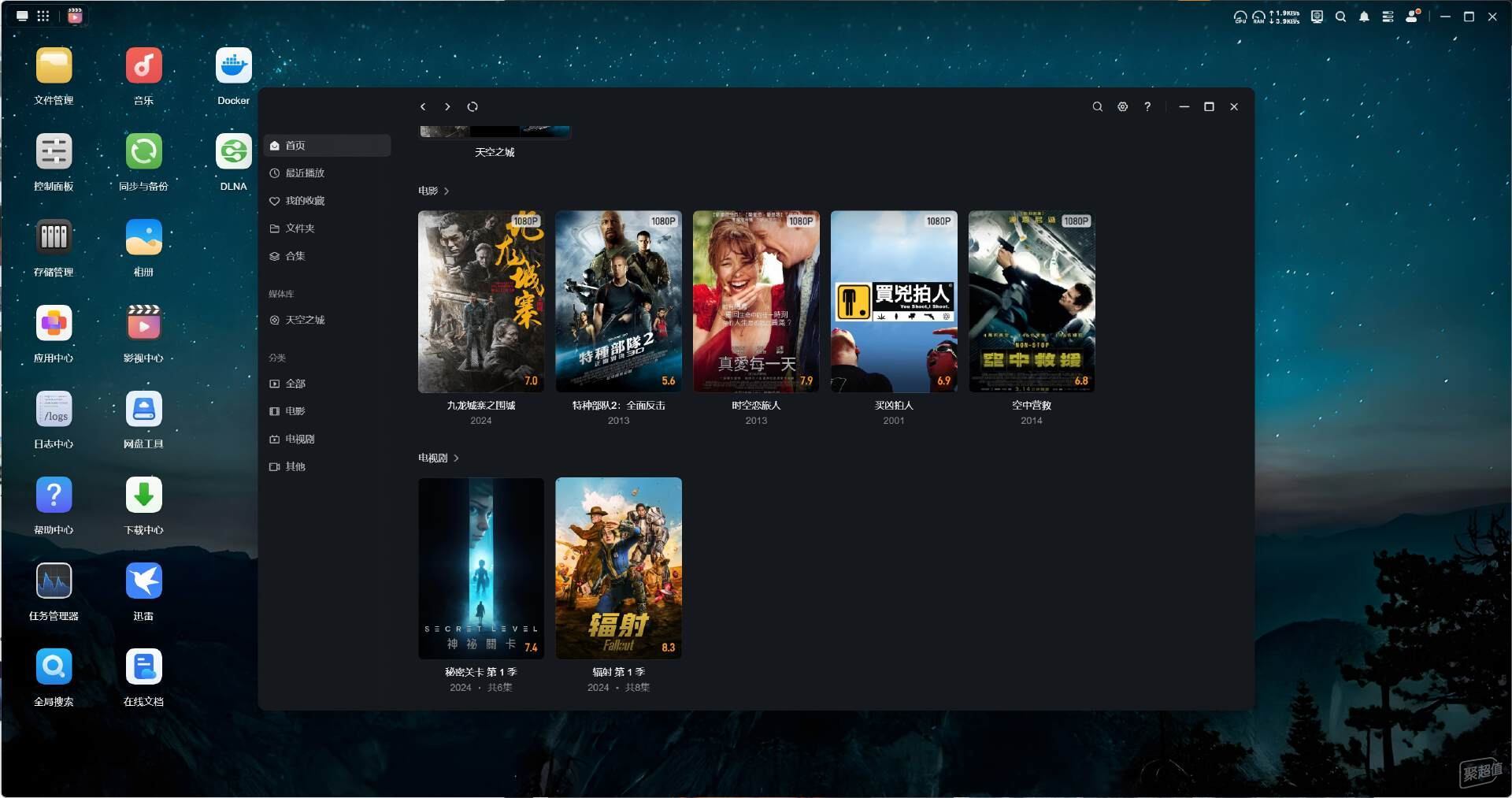
Task: Open the CPU monitor in system tray
Action: pos(1240,17)
